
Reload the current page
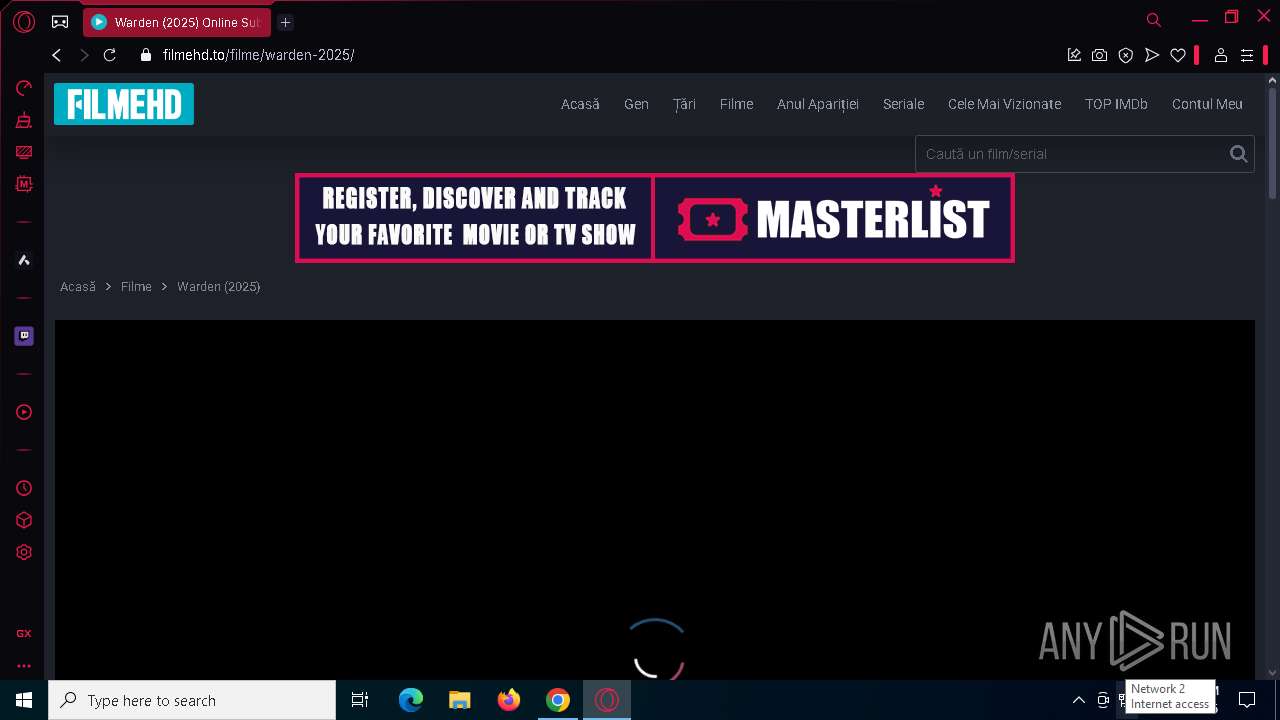click(110, 55)
